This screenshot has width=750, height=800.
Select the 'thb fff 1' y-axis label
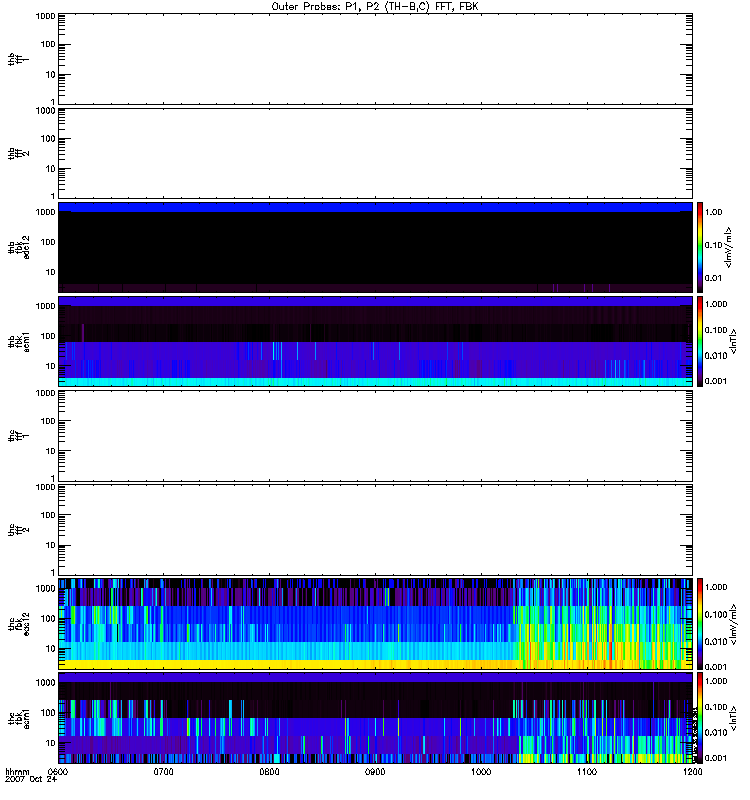[18, 59]
